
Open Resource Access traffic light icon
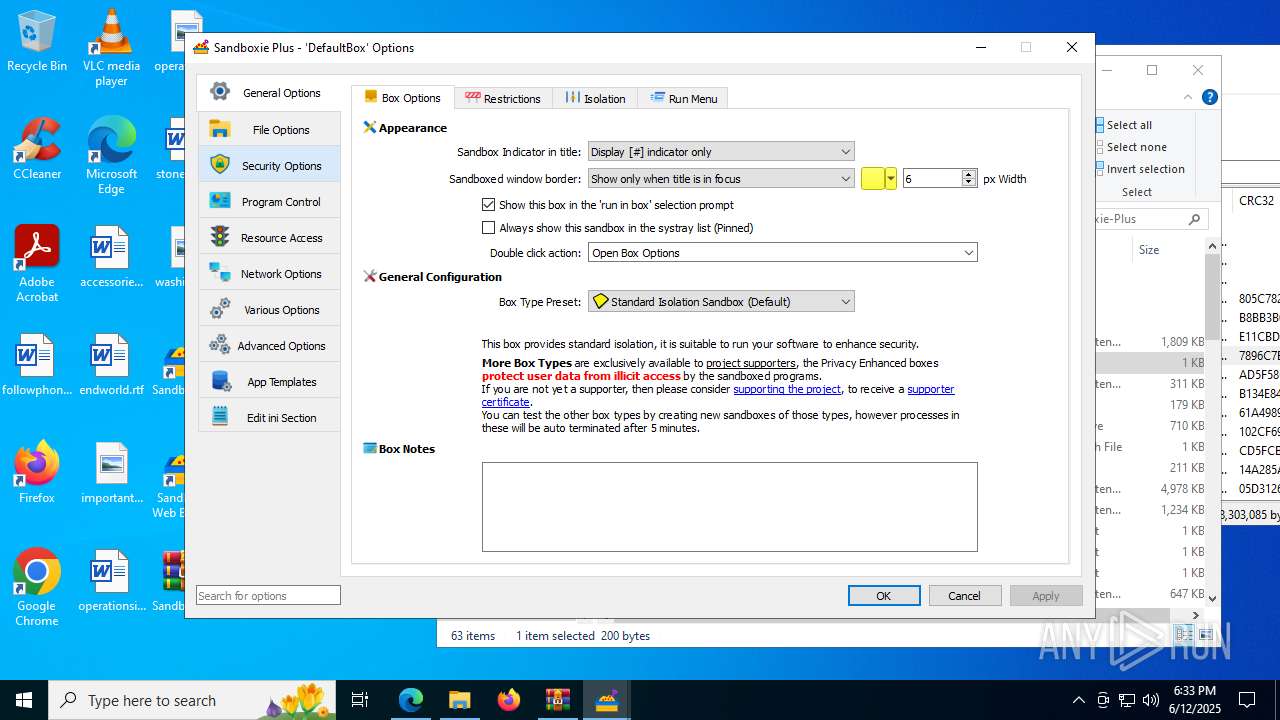[x=220, y=237]
